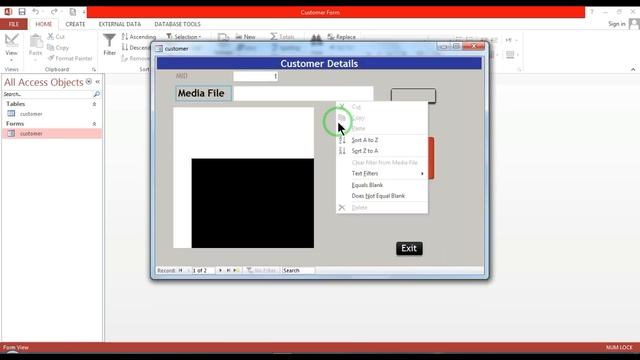
Task: Click the Cut scissors icon in ribbon
Action: point(51,37)
